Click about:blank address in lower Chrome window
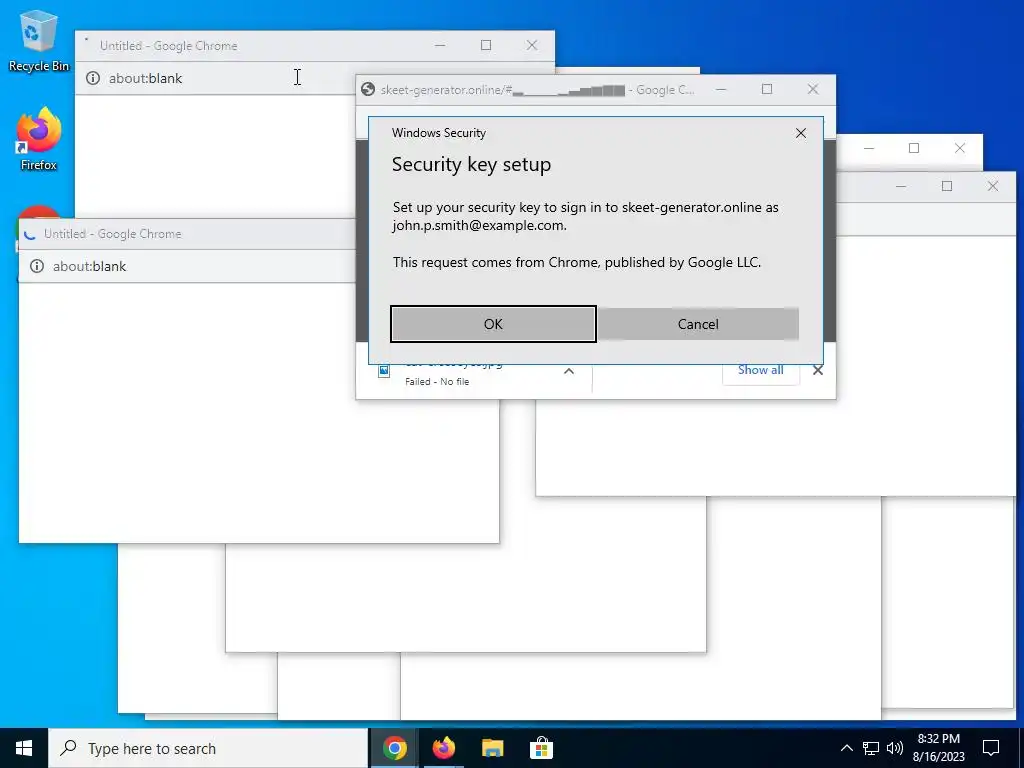The width and height of the screenshot is (1024, 768). coord(89,266)
